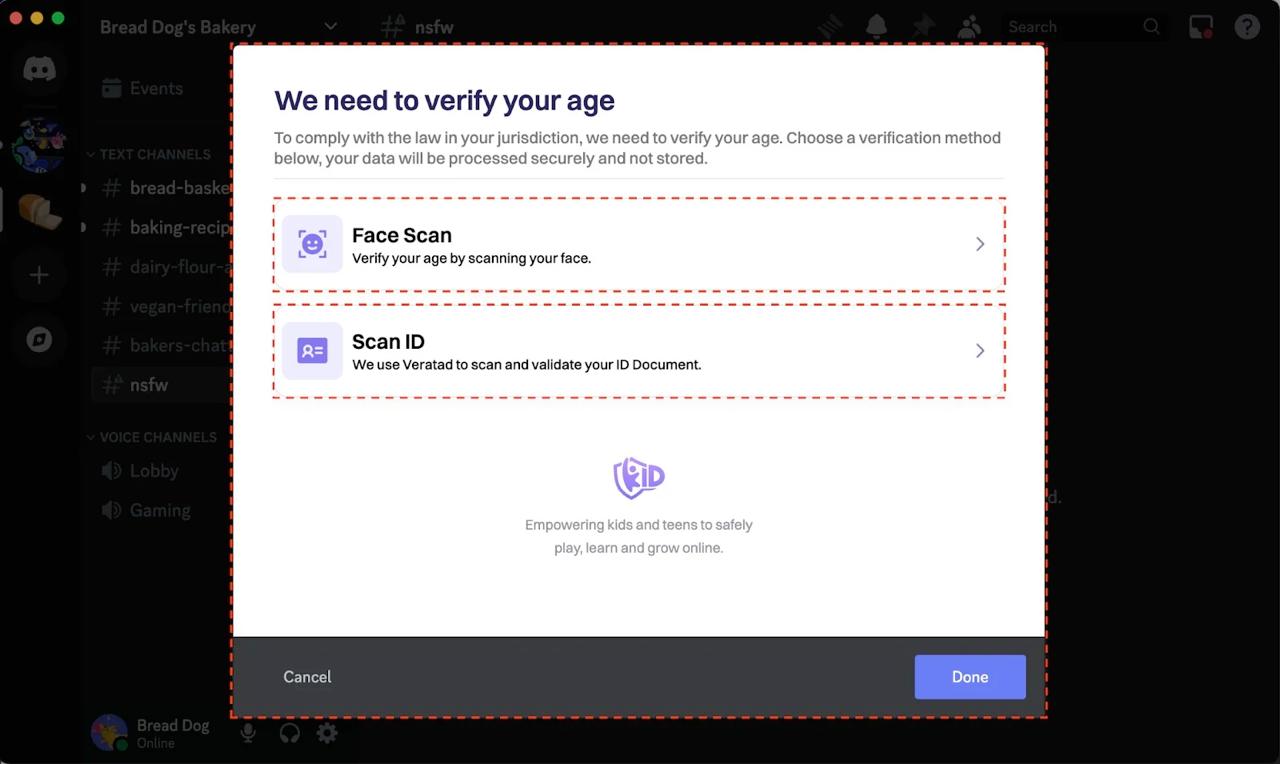Click the Help question mark icon

point(1247,27)
